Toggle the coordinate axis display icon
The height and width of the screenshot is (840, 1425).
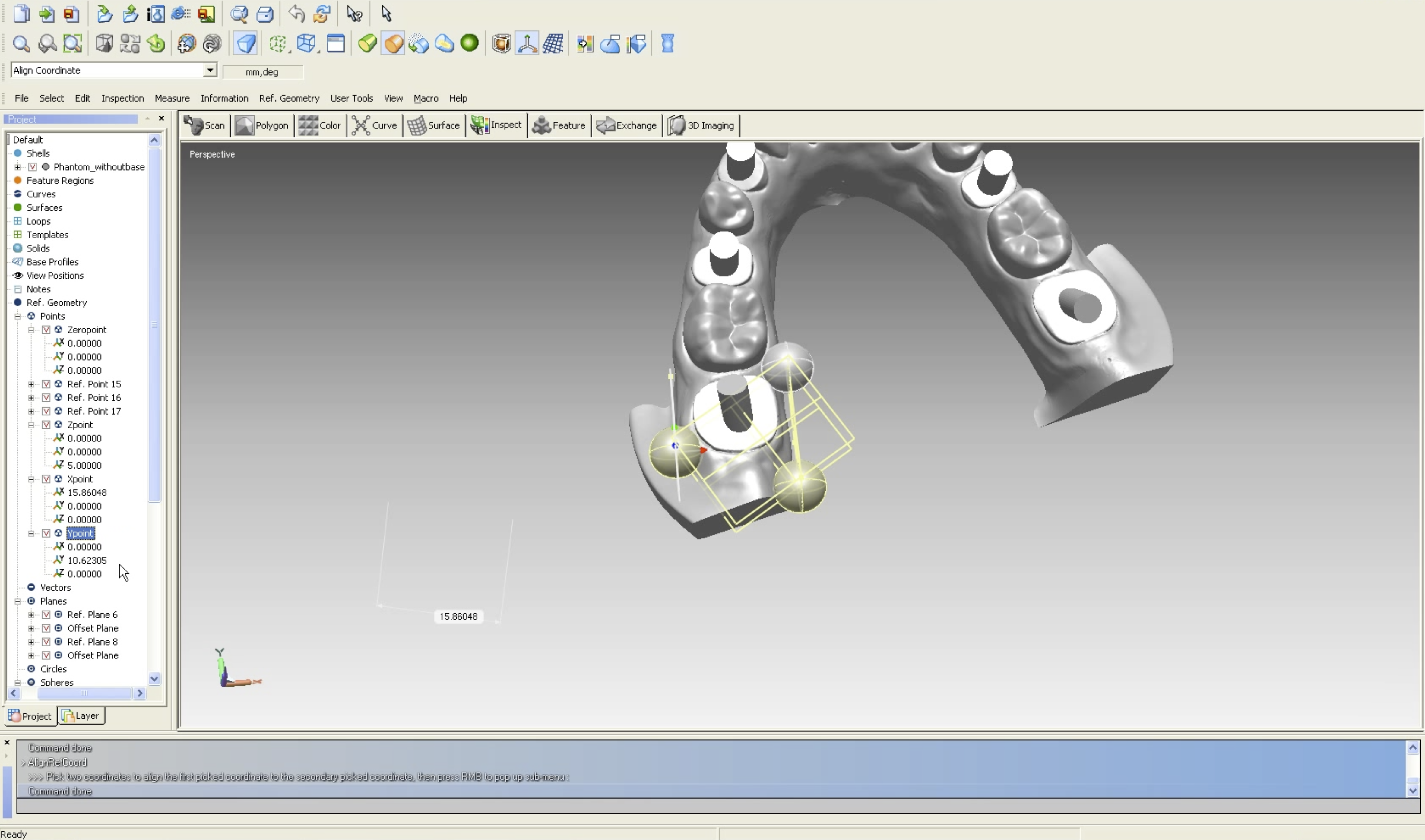pyautogui.click(x=527, y=44)
